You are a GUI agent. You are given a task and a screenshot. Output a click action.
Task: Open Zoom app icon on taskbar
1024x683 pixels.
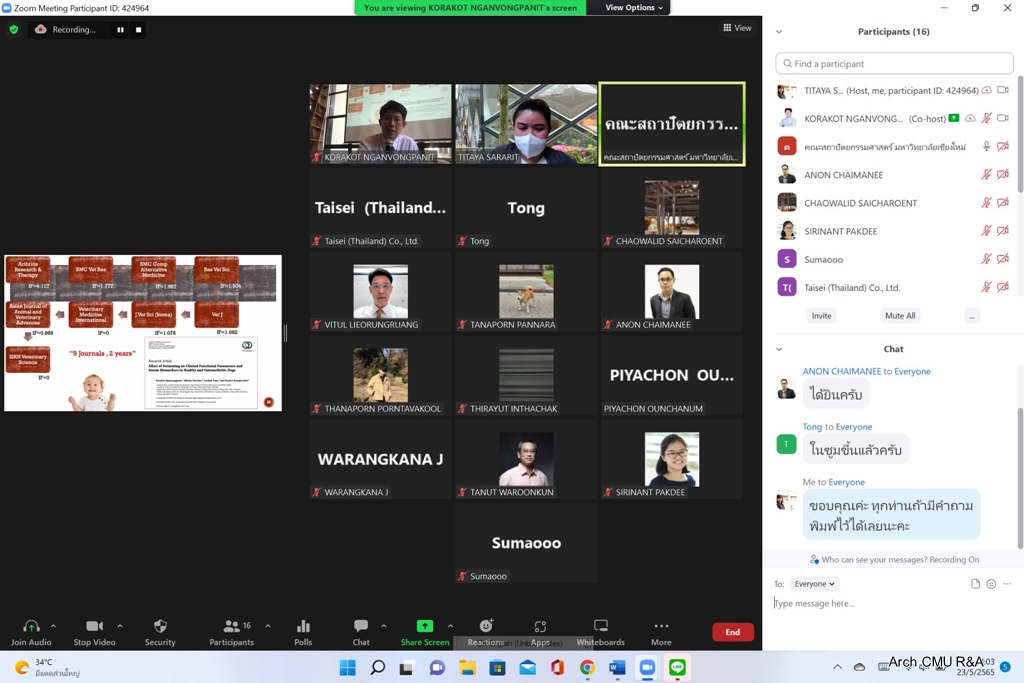click(x=647, y=667)
